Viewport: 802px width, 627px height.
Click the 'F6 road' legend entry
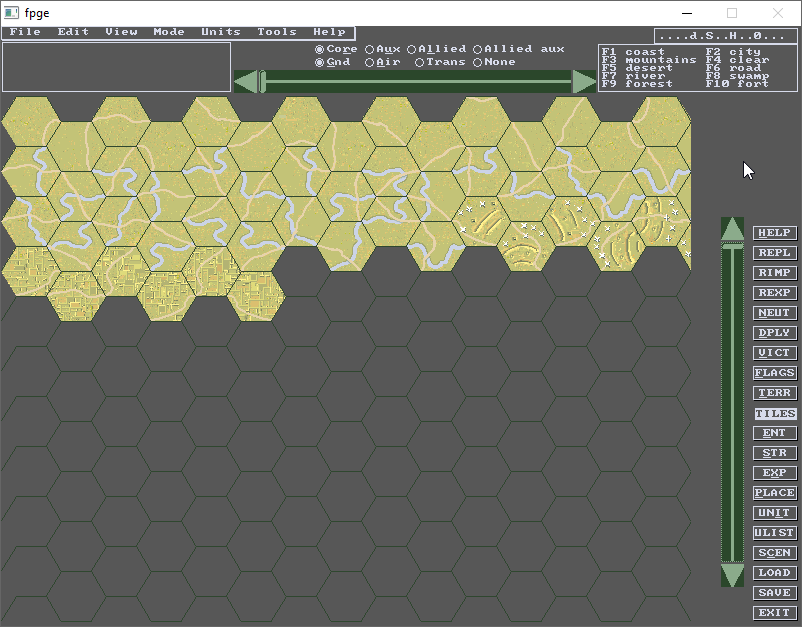[x=733, y=68]
